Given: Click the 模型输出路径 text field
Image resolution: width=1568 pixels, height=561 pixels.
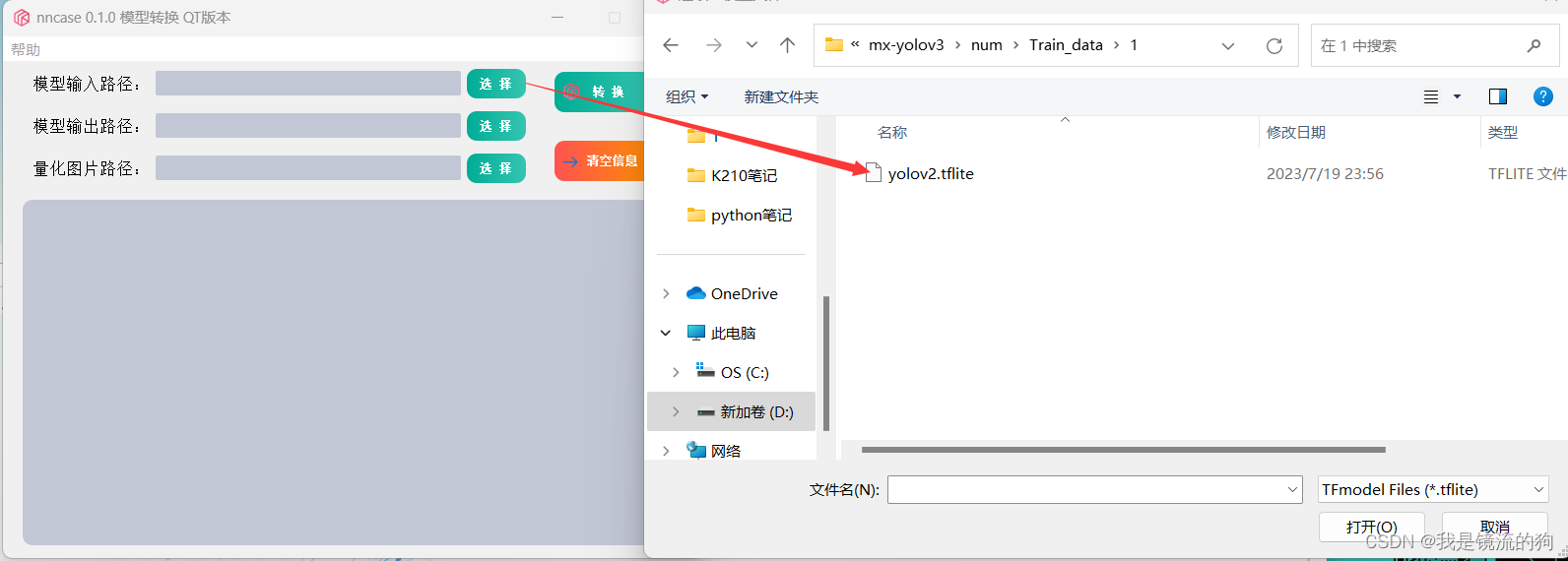Looking at the screenshot, I should point(308,126).
